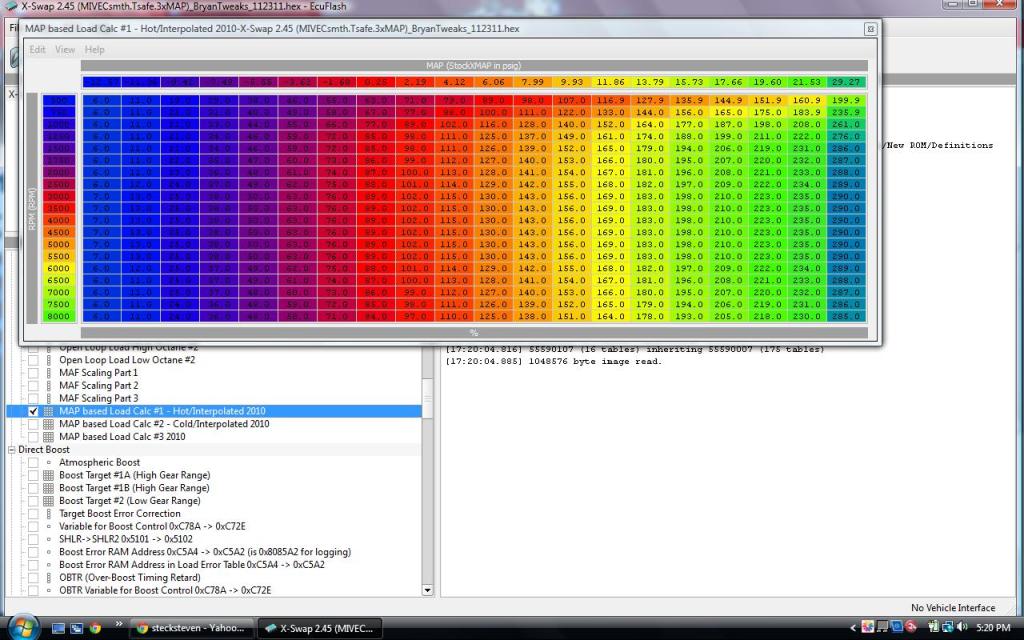This screenshot has height=640, width=1024.
Task: Enable the Atmospheric Boost checkbox
Action: click(x=33, y=462)
